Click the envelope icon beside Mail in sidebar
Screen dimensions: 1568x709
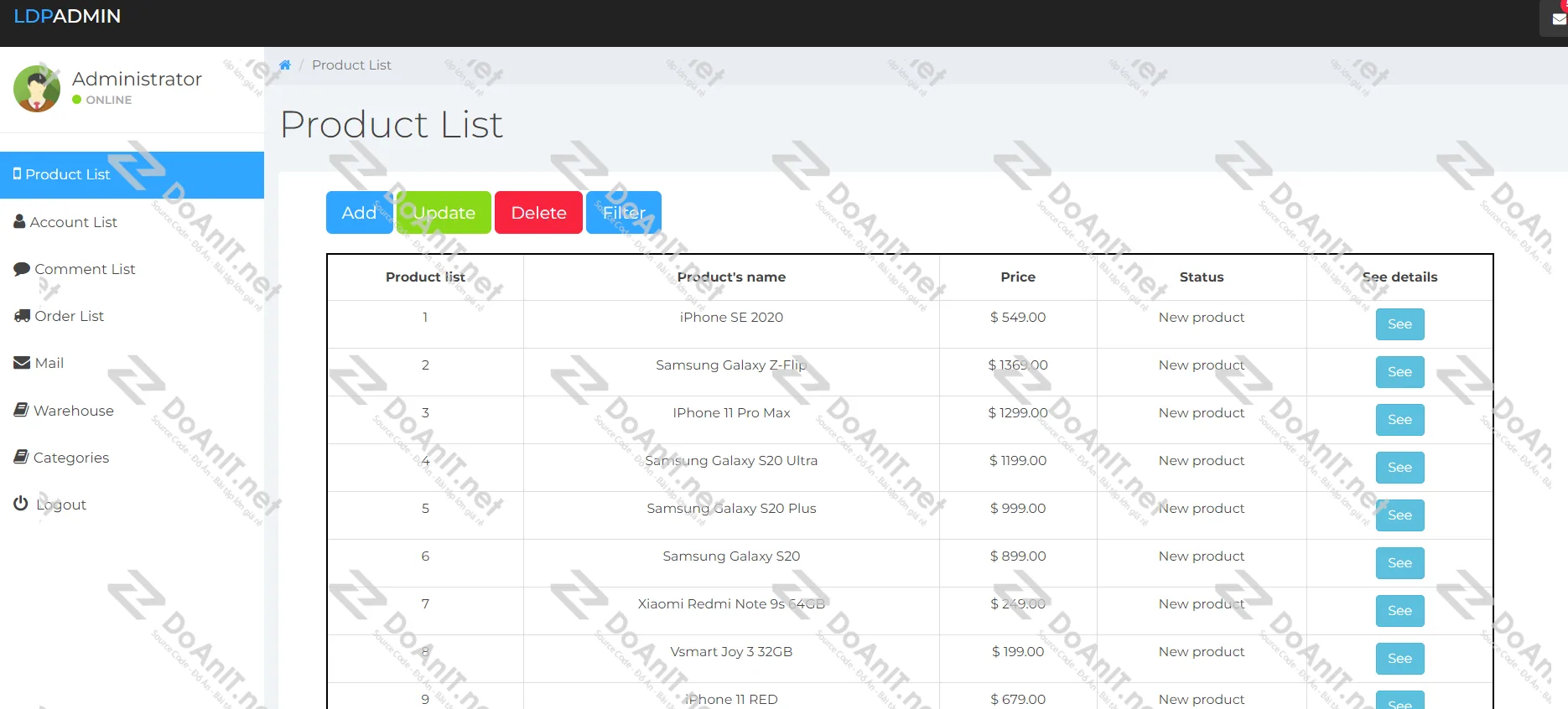22,363
